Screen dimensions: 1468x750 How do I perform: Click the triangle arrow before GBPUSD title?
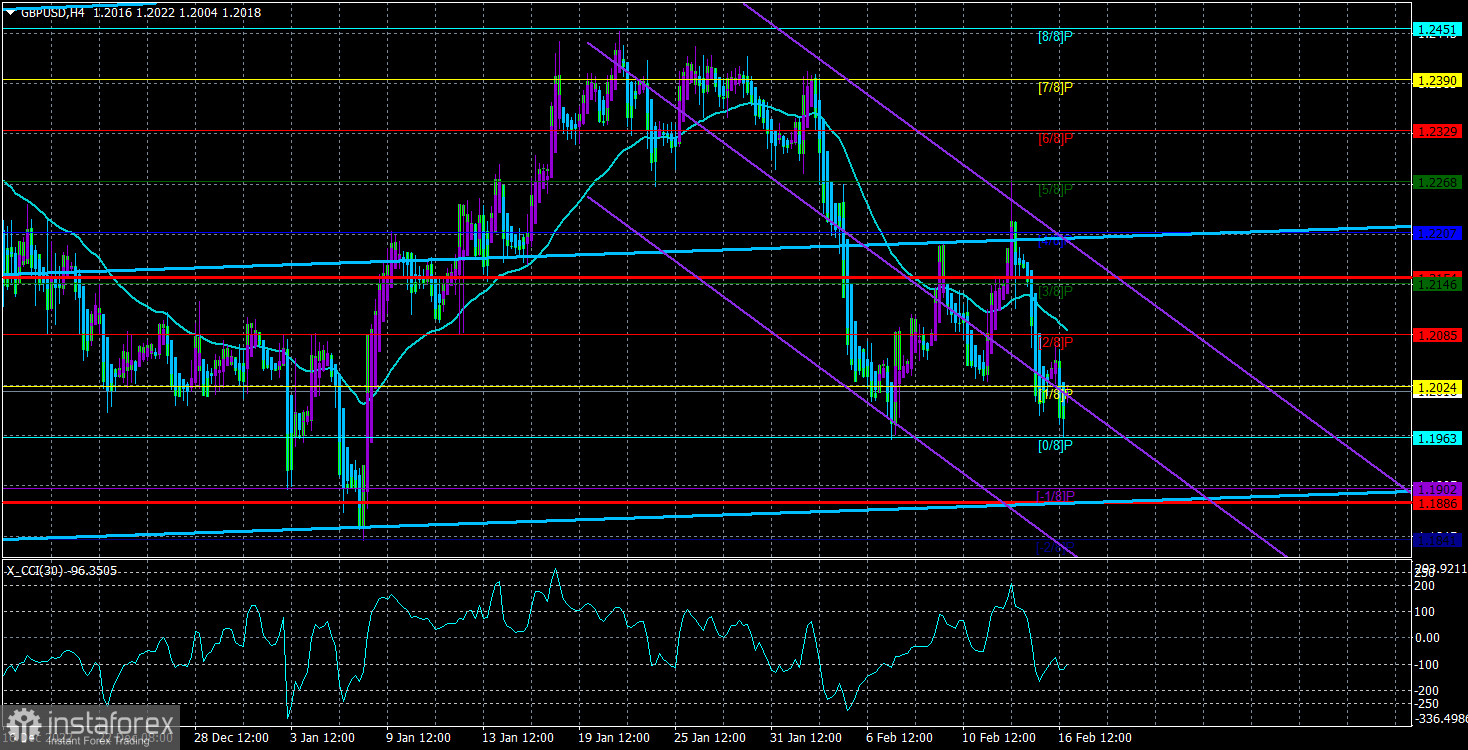pos(10,11)
